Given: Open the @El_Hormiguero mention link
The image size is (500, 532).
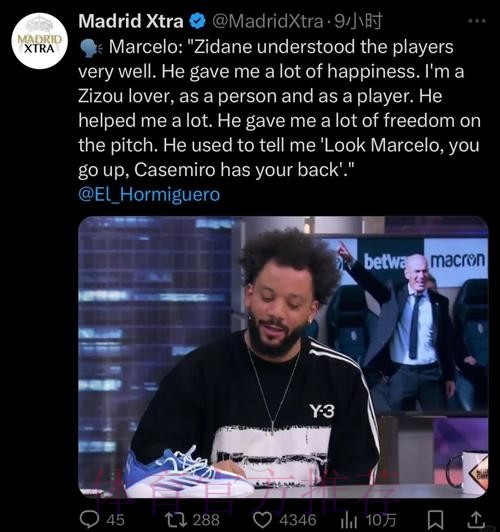Looking at the screenshot, I should [149, 194].
